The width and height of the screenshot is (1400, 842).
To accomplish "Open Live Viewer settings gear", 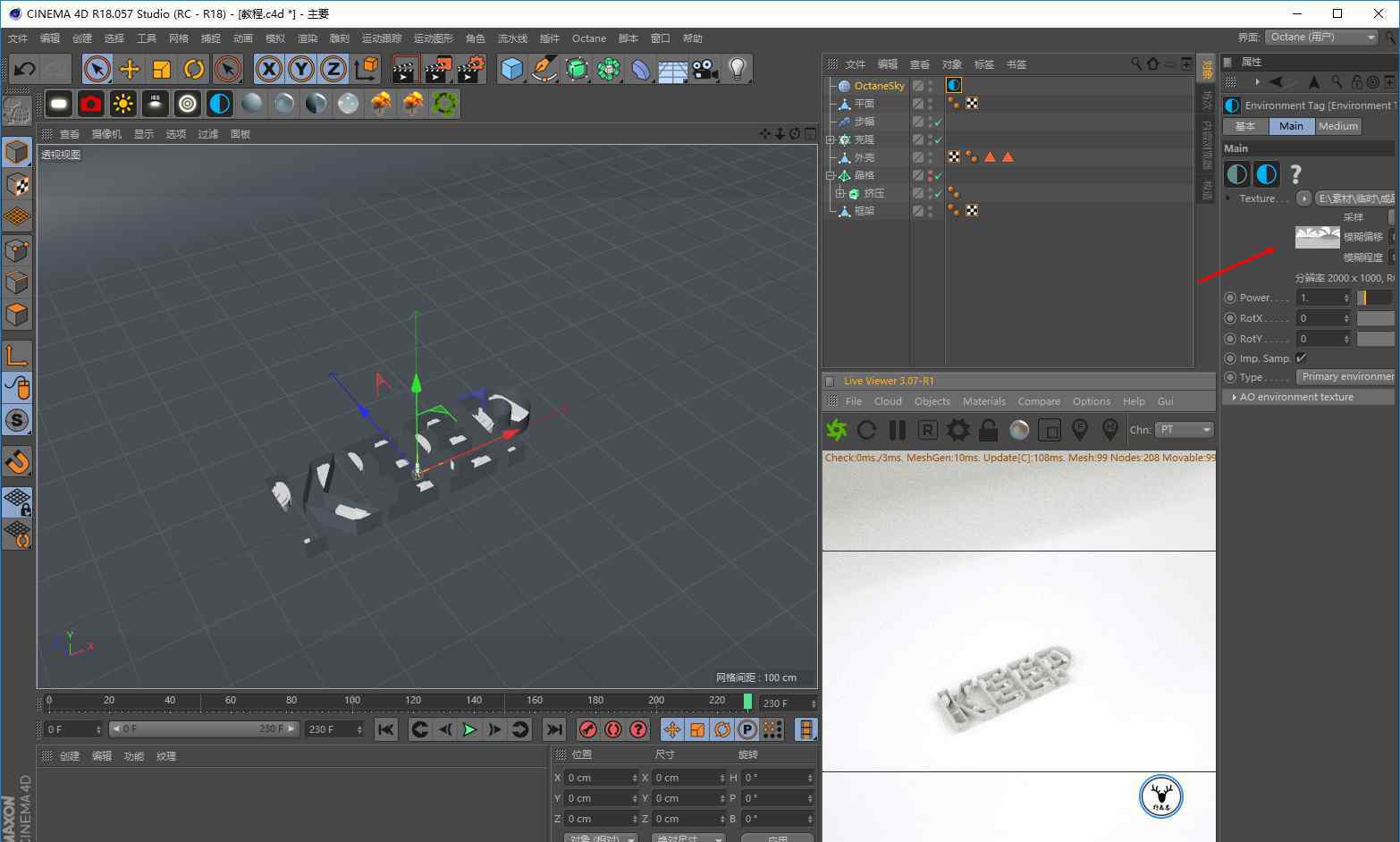I will (958, 430).
